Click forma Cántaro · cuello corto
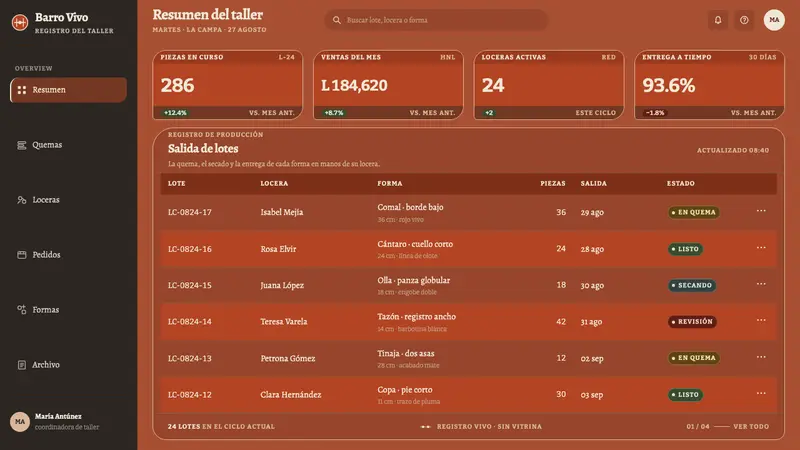Screen dimensions: 800x450 (415, 244)
